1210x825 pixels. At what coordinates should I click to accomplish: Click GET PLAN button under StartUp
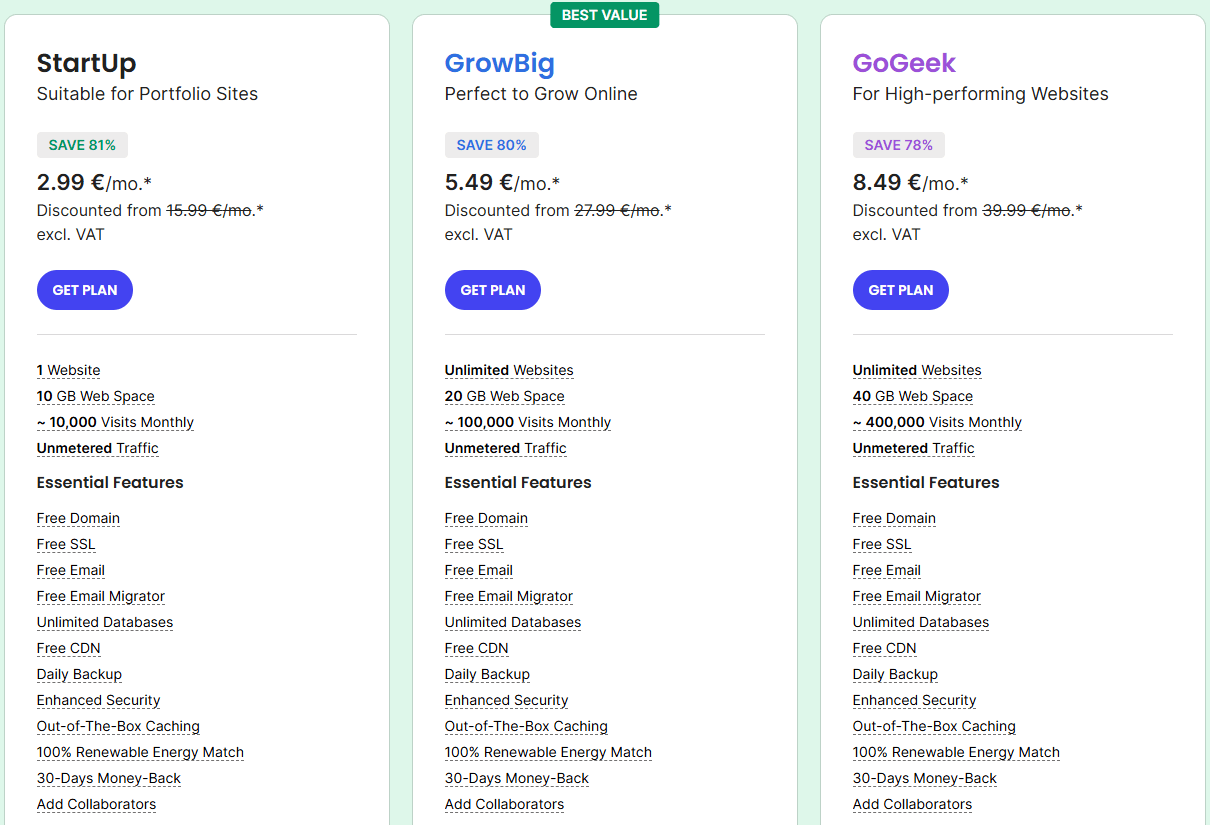tap(85, 290)
